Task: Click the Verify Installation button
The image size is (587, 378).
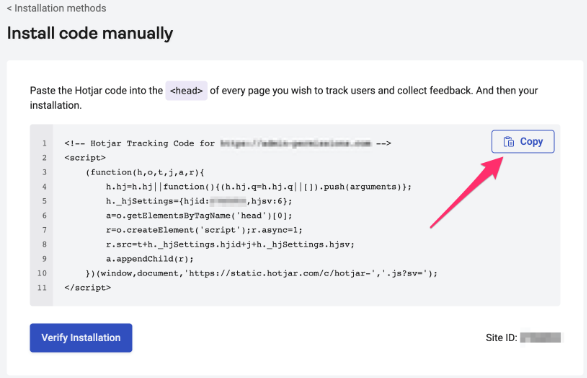Action: click(81, 338)
